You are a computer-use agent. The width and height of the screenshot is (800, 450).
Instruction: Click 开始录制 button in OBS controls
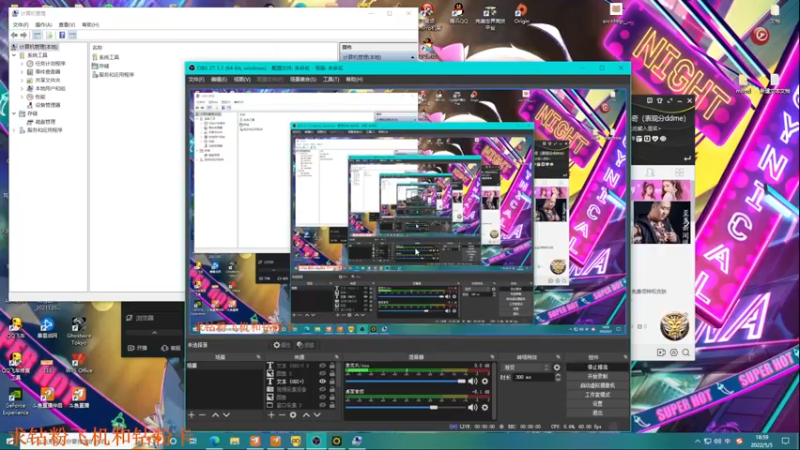(597, 377)
